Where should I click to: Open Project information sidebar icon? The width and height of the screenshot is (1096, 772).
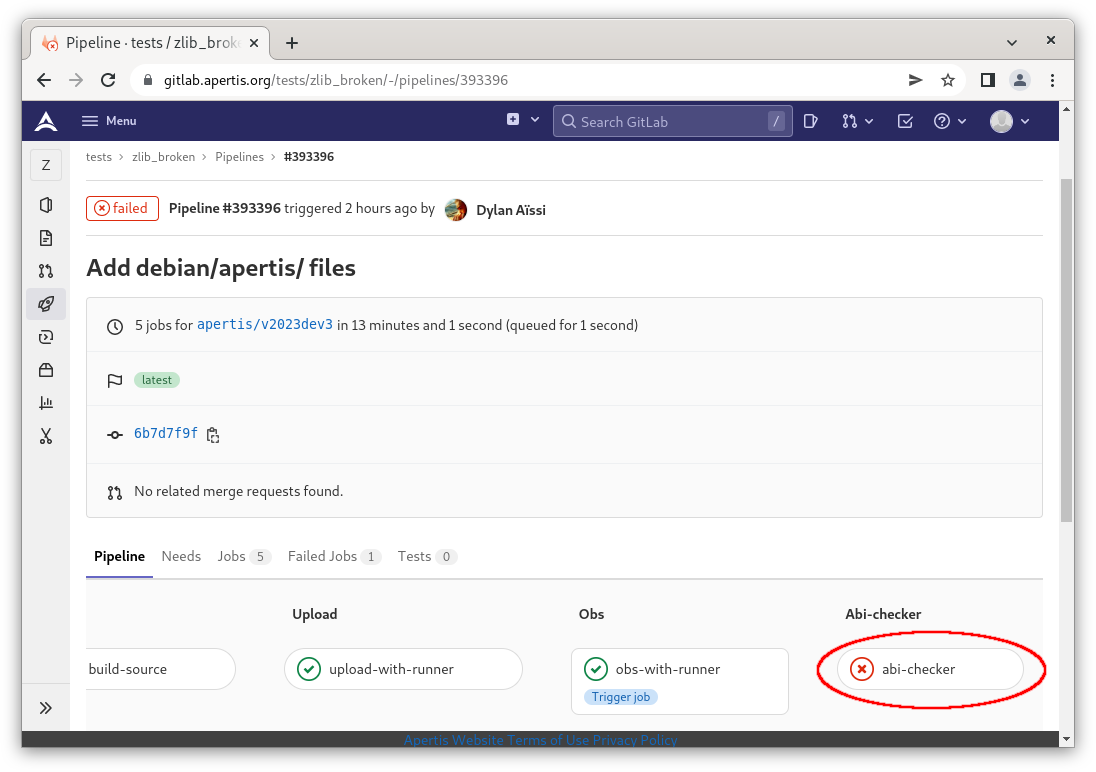click(46, 205)
